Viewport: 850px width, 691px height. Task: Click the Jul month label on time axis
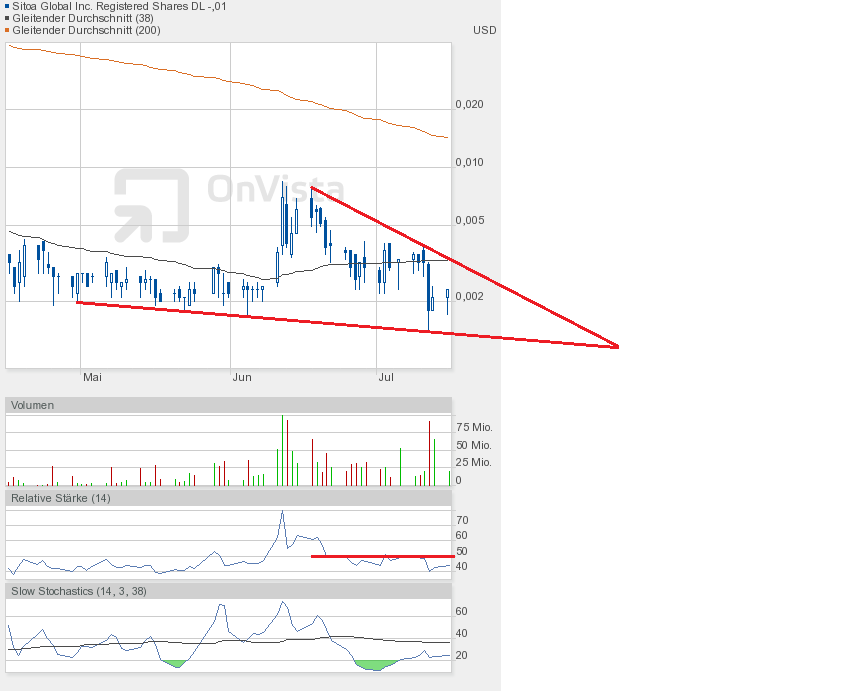click(386, 377)
